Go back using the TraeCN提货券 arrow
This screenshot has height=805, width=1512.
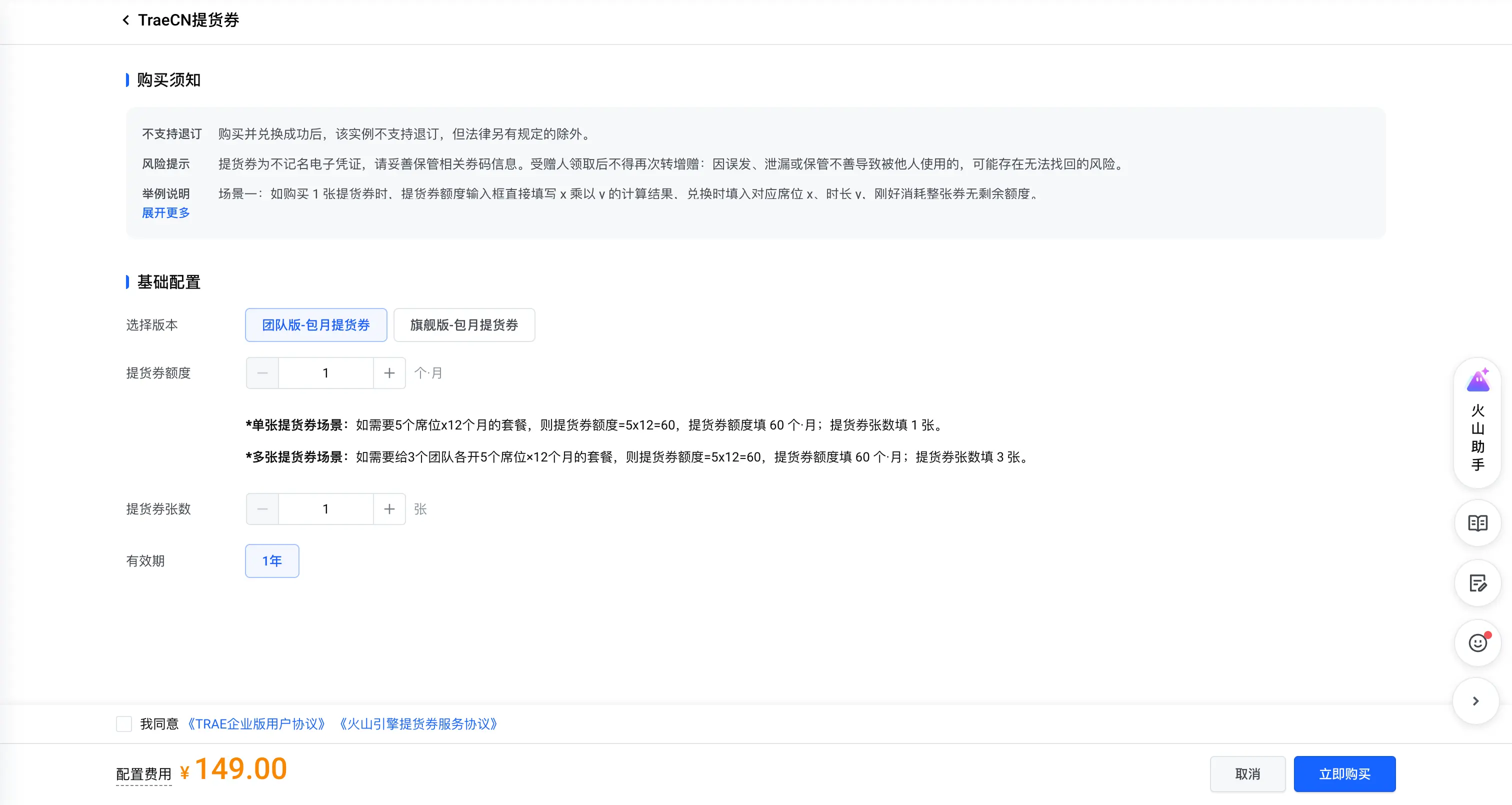coord(125,20)
